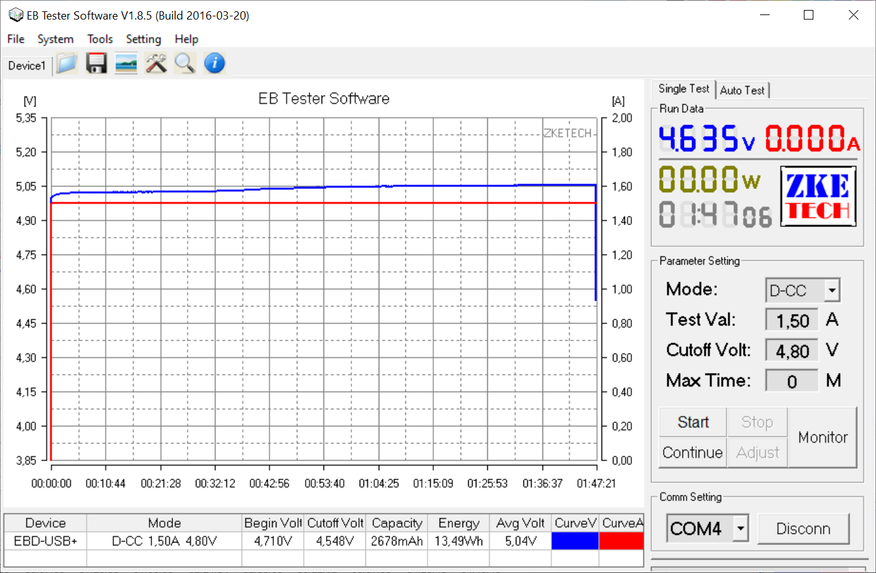Click the blue CurveV color swatch
Image resolution: width=876 pixels, height=573 pixels.
click(575, 541)
